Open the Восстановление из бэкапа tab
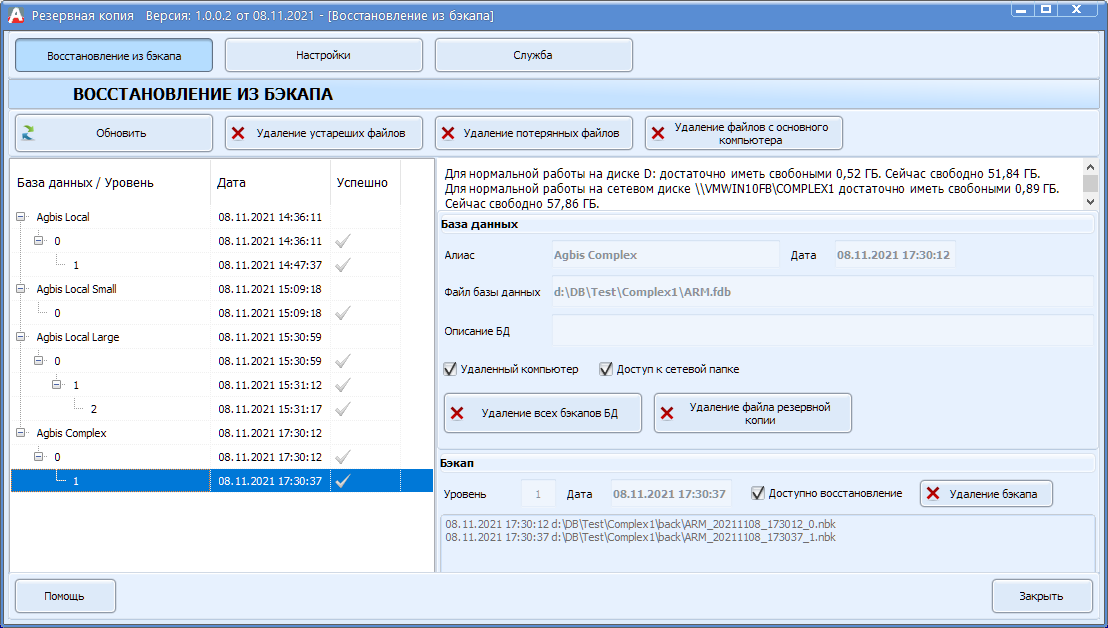Image resolution: width=1108 pixels, height=628 pixels. 114,55
